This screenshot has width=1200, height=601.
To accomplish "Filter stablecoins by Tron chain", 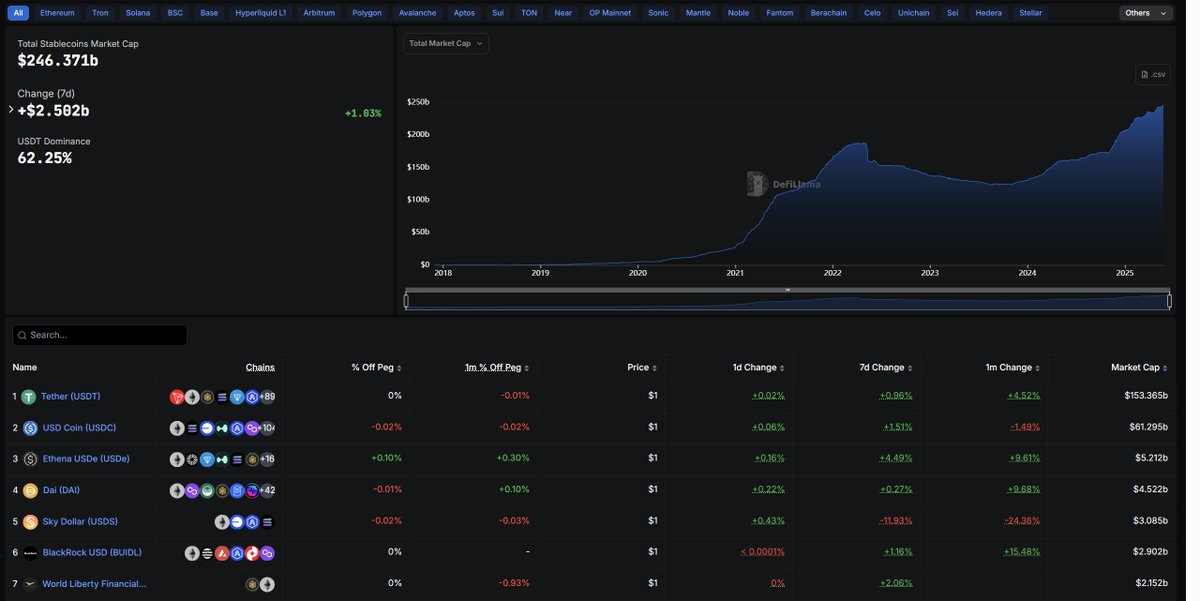I will point(100,13).
